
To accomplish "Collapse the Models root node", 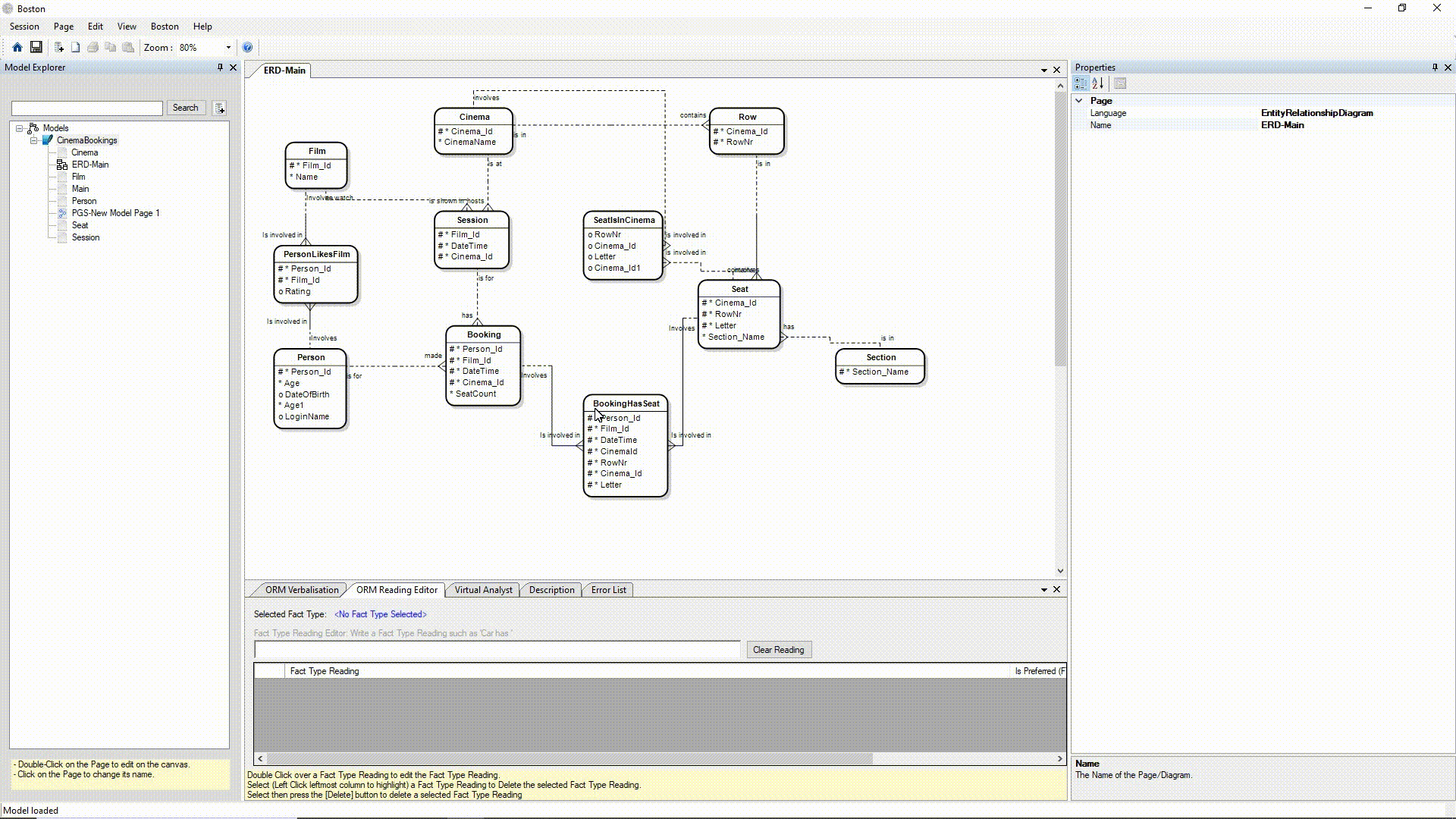I will click(20, 128).
